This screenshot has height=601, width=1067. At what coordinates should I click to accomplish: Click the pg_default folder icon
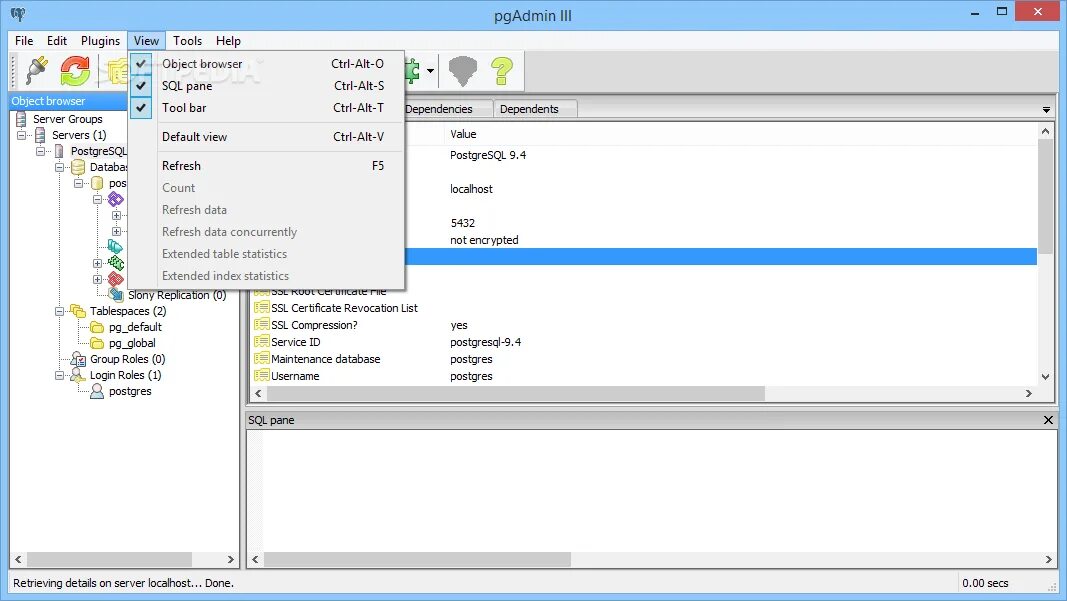pyautogui.click(x=97, y=327)
